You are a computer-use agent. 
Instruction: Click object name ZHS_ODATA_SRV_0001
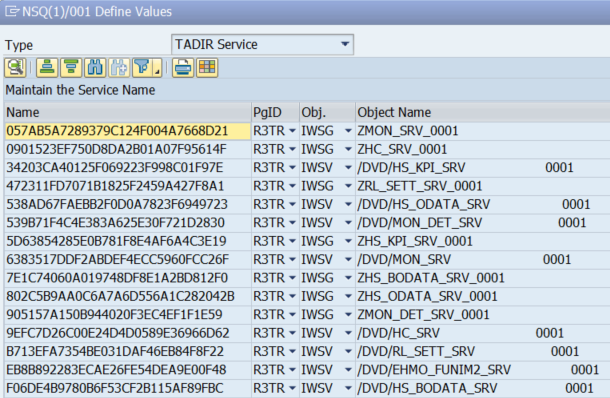coord(428,296)
